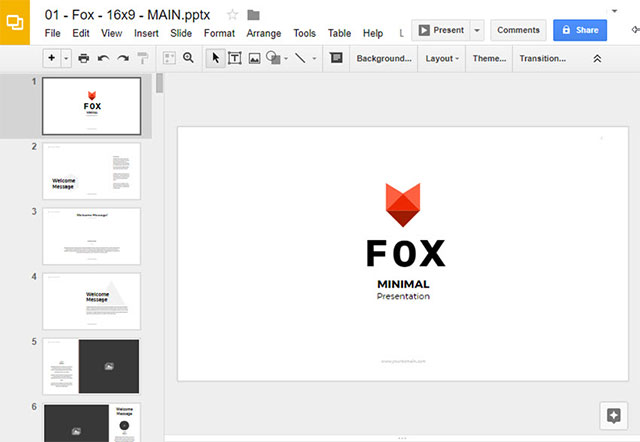Image resolution: width=640 pixels, height=442 pixels.
Task: Star this presentation file
Action: [x=232, y=14]
